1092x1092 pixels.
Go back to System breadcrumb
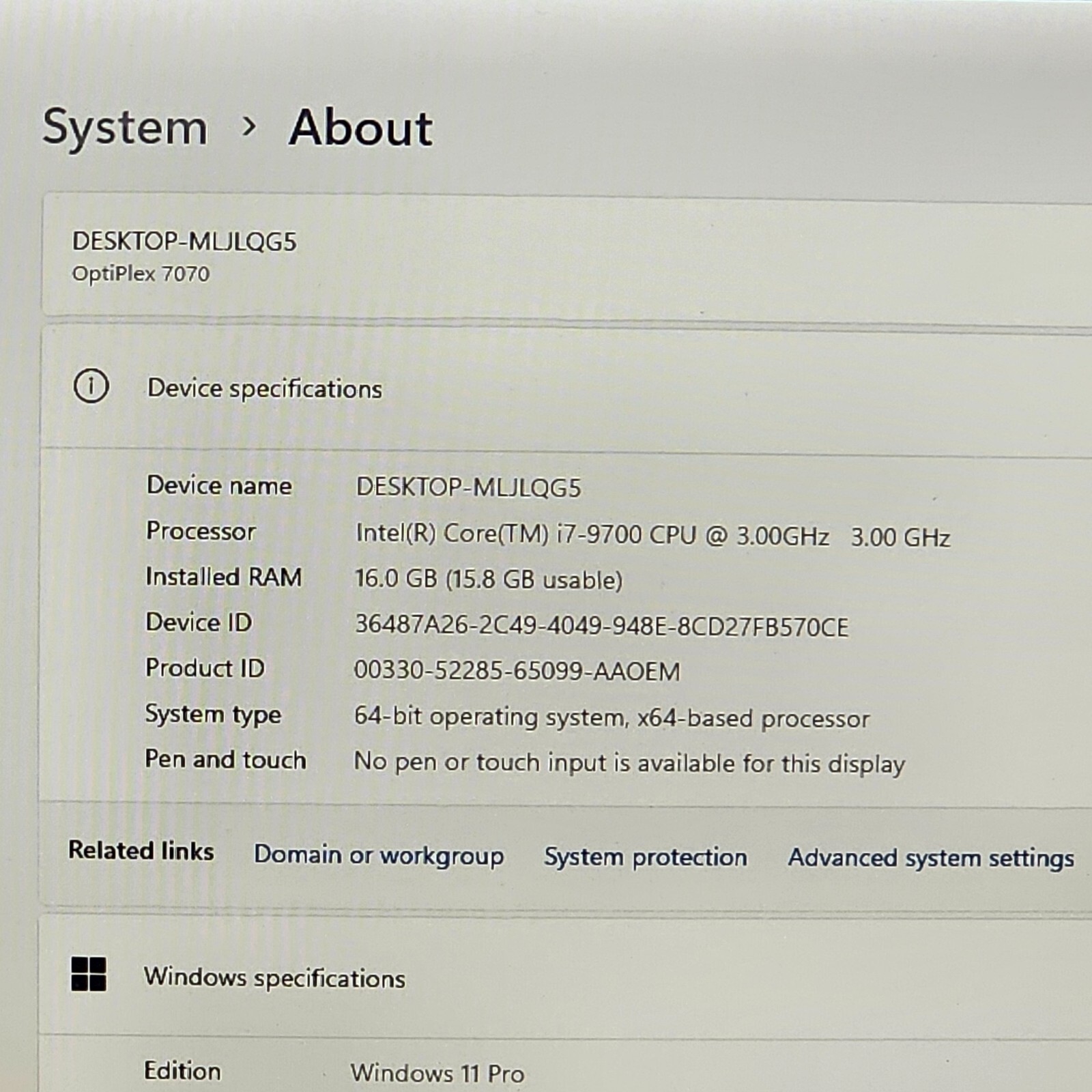click(125, 128)
